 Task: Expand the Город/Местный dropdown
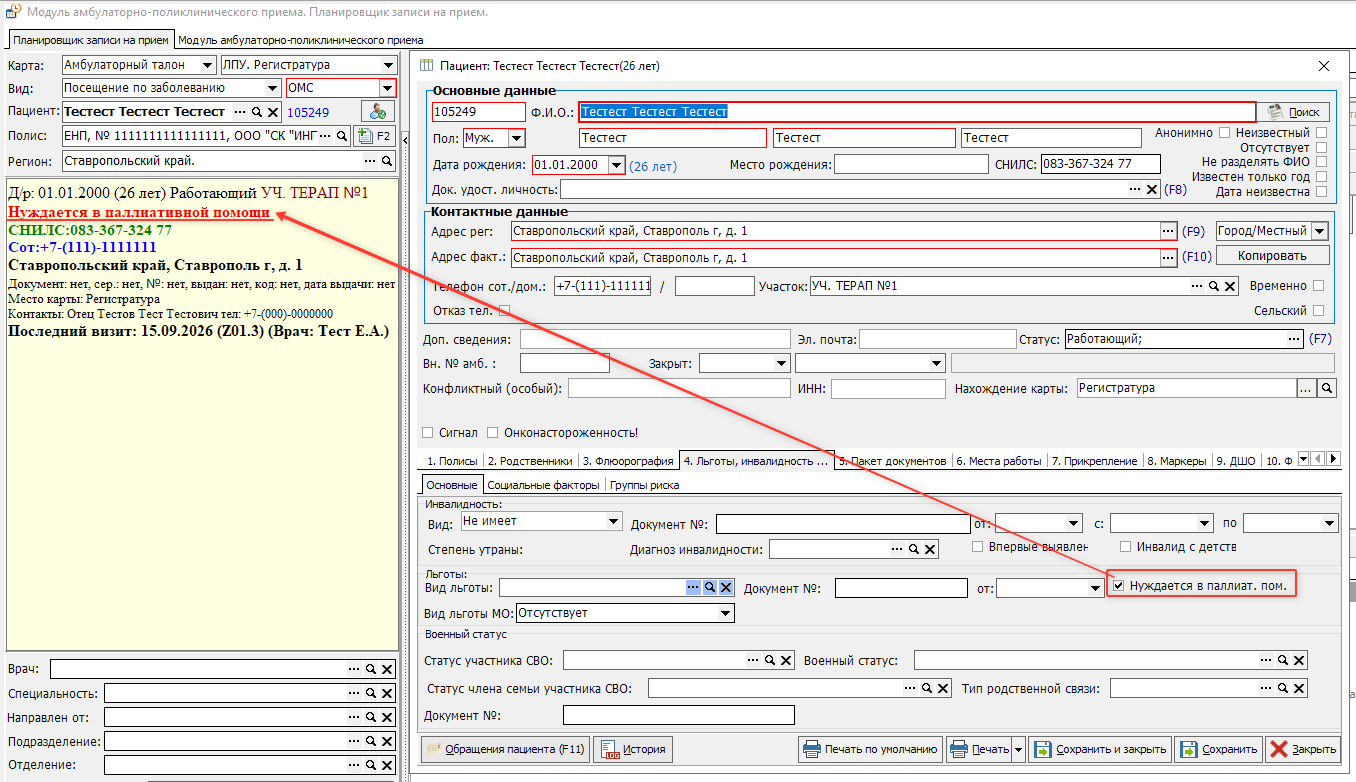pyautogui.click(x=1320, y=231)
